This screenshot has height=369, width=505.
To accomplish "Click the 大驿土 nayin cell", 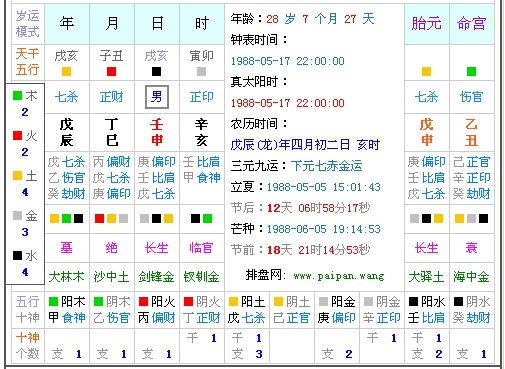I will pyautogui.click(x=426, y=277).
